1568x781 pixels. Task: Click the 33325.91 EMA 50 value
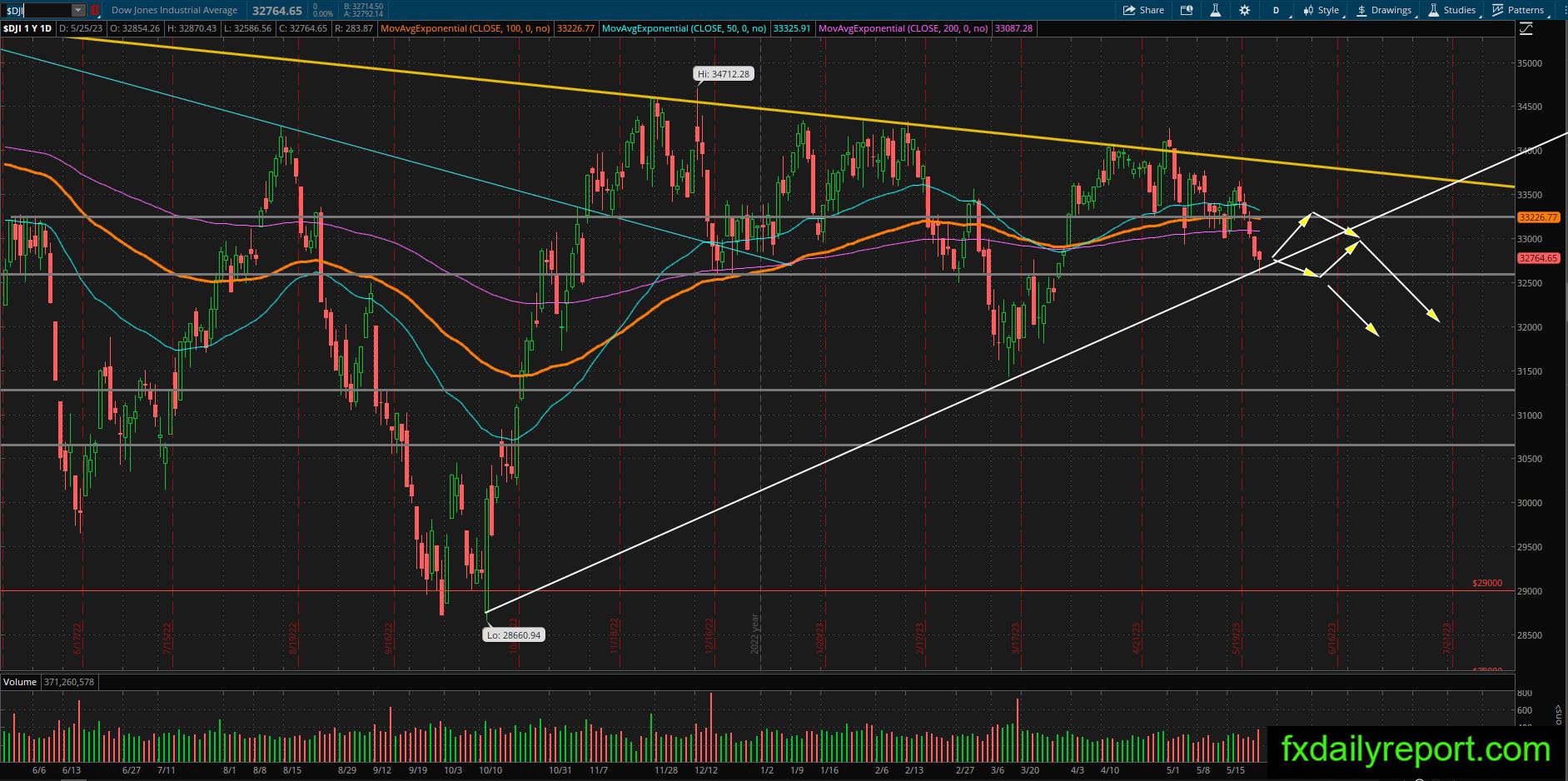click(x=792, y=28)
